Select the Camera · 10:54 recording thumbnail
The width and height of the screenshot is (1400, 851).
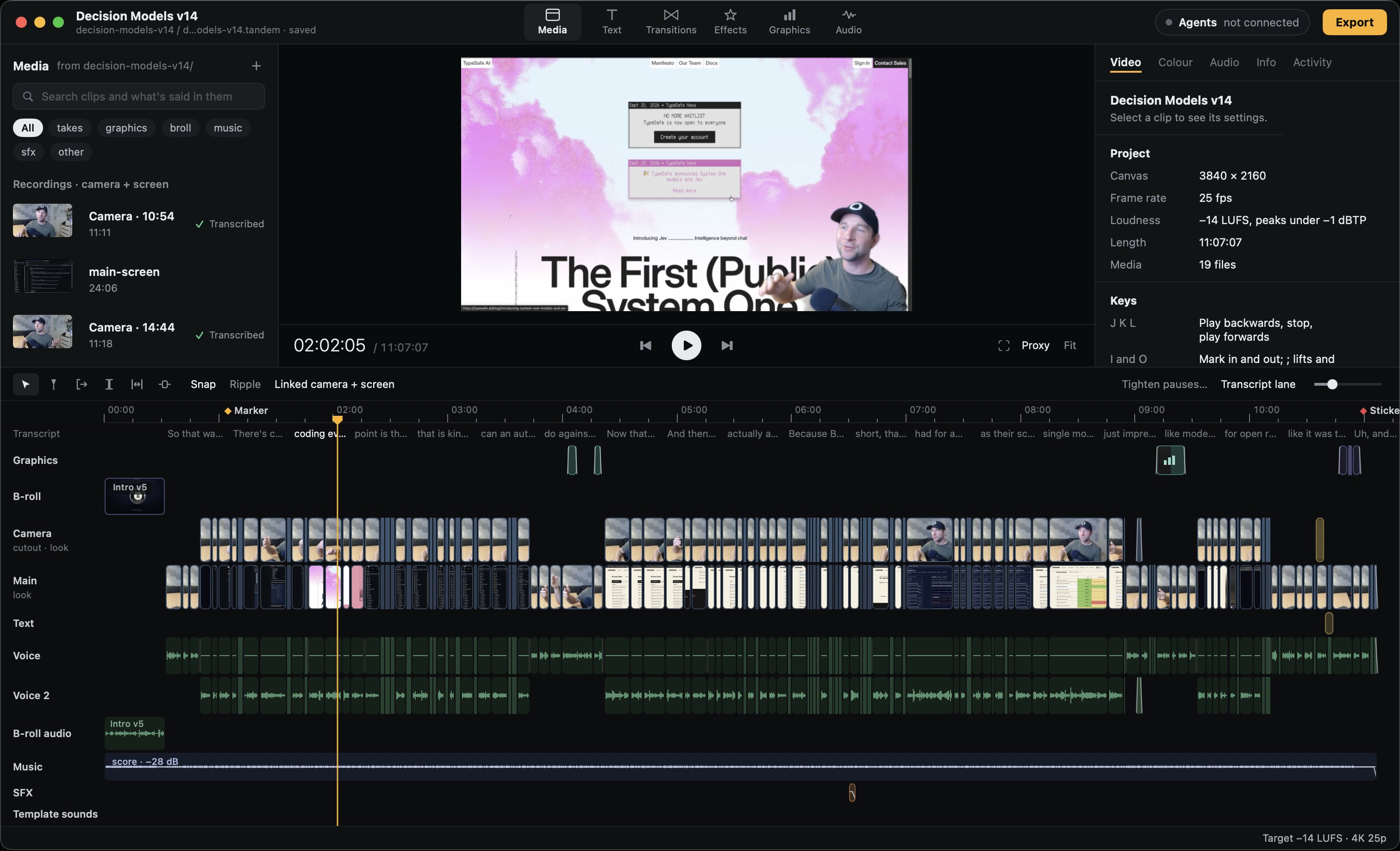pyautogui.click(x=43, y=220)
